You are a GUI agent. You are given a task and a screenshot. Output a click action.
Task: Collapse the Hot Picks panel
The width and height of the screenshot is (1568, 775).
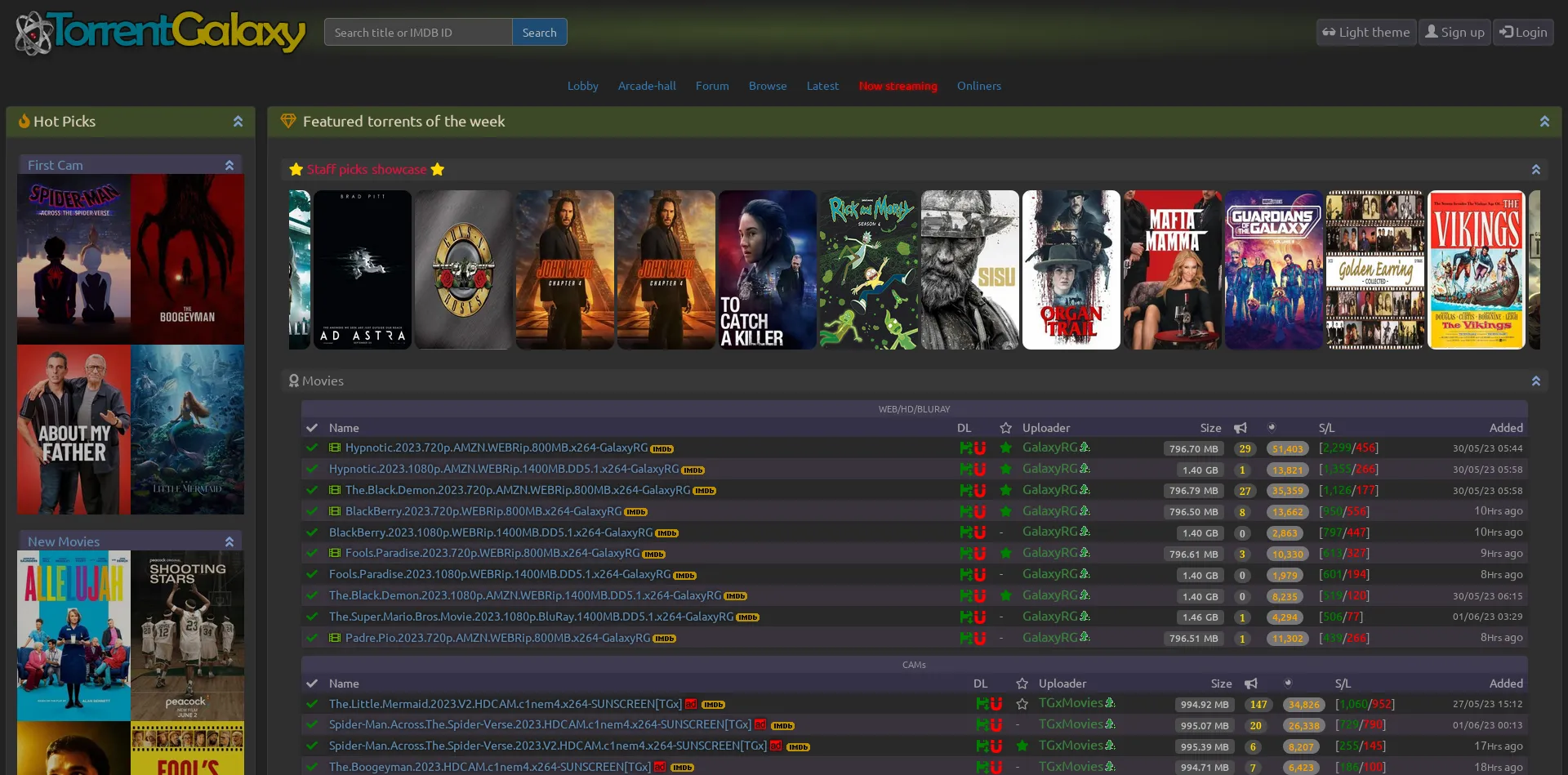[238, 121]
